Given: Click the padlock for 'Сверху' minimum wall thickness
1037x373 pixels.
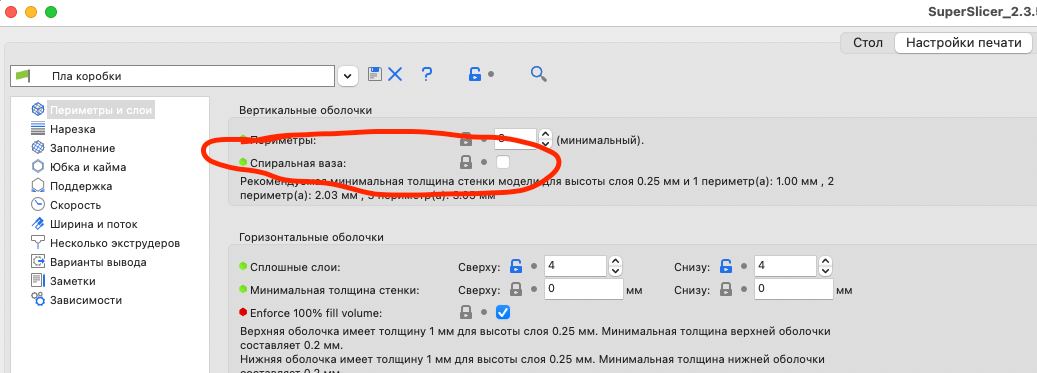Looking at the screenshot, I should click(x=516, y=290).
